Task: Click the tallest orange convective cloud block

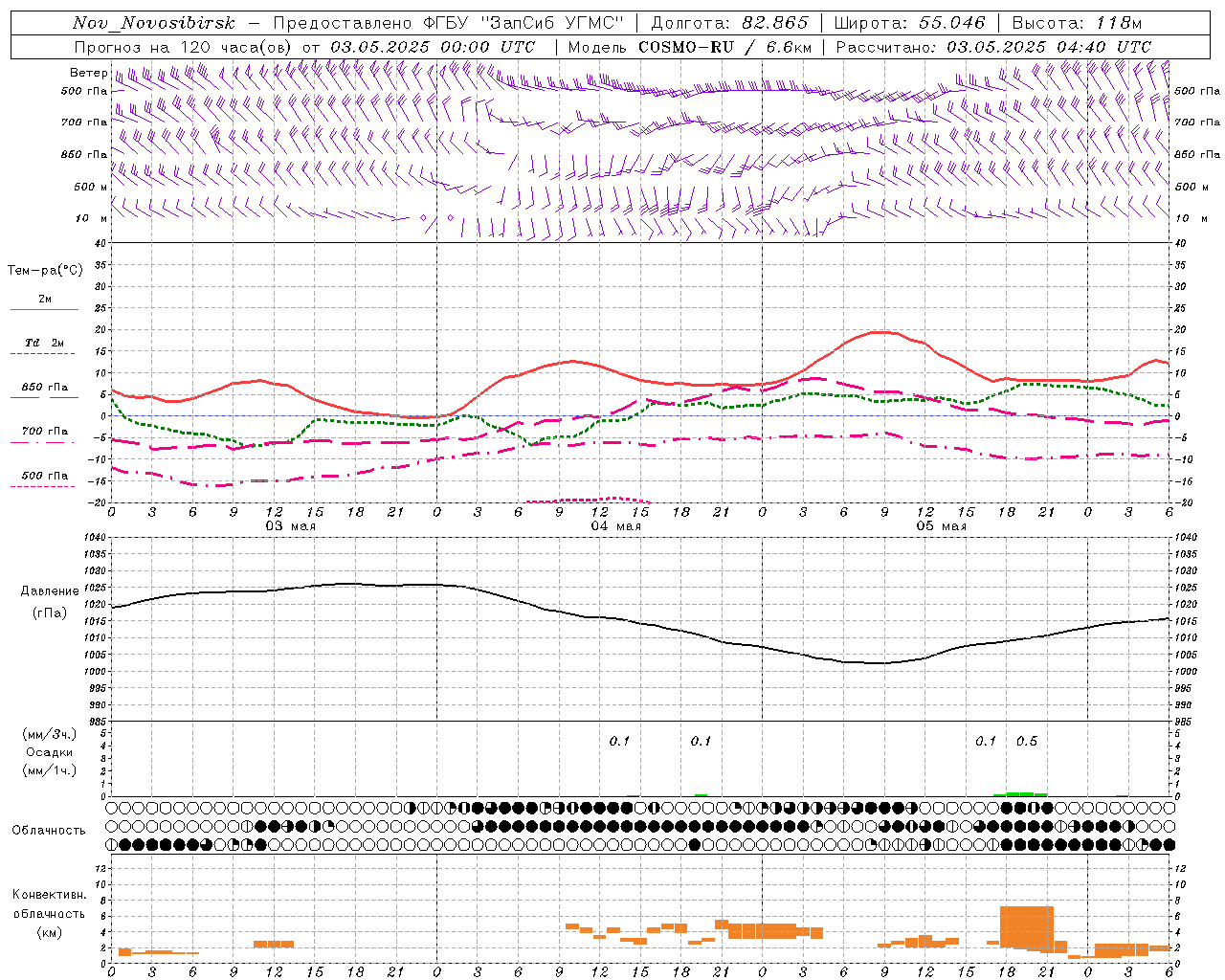Action: (x=1027, y=926)
